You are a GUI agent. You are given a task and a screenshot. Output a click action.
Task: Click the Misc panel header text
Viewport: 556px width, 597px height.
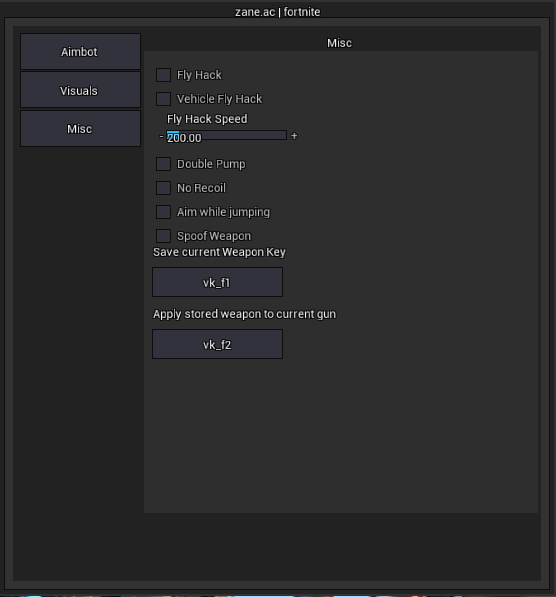coord(339,43)
